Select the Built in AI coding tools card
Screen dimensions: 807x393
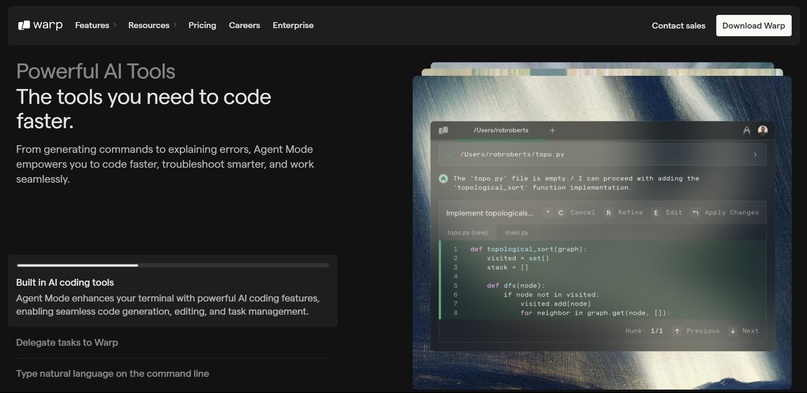[x=173, y=291]
